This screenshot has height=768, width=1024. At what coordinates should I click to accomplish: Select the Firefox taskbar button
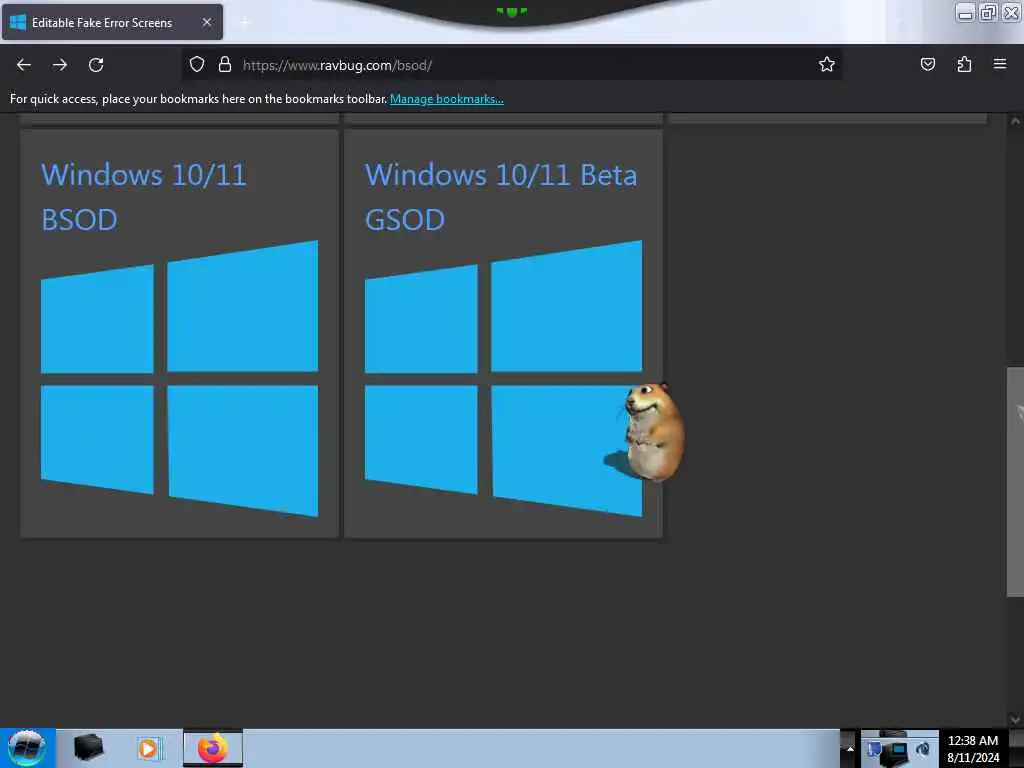213,748
